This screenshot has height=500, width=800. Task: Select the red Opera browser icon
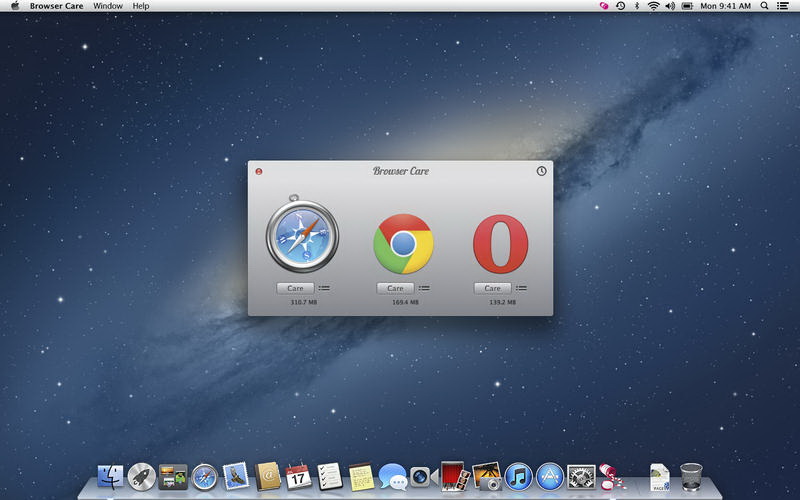[x=500, y=243]
